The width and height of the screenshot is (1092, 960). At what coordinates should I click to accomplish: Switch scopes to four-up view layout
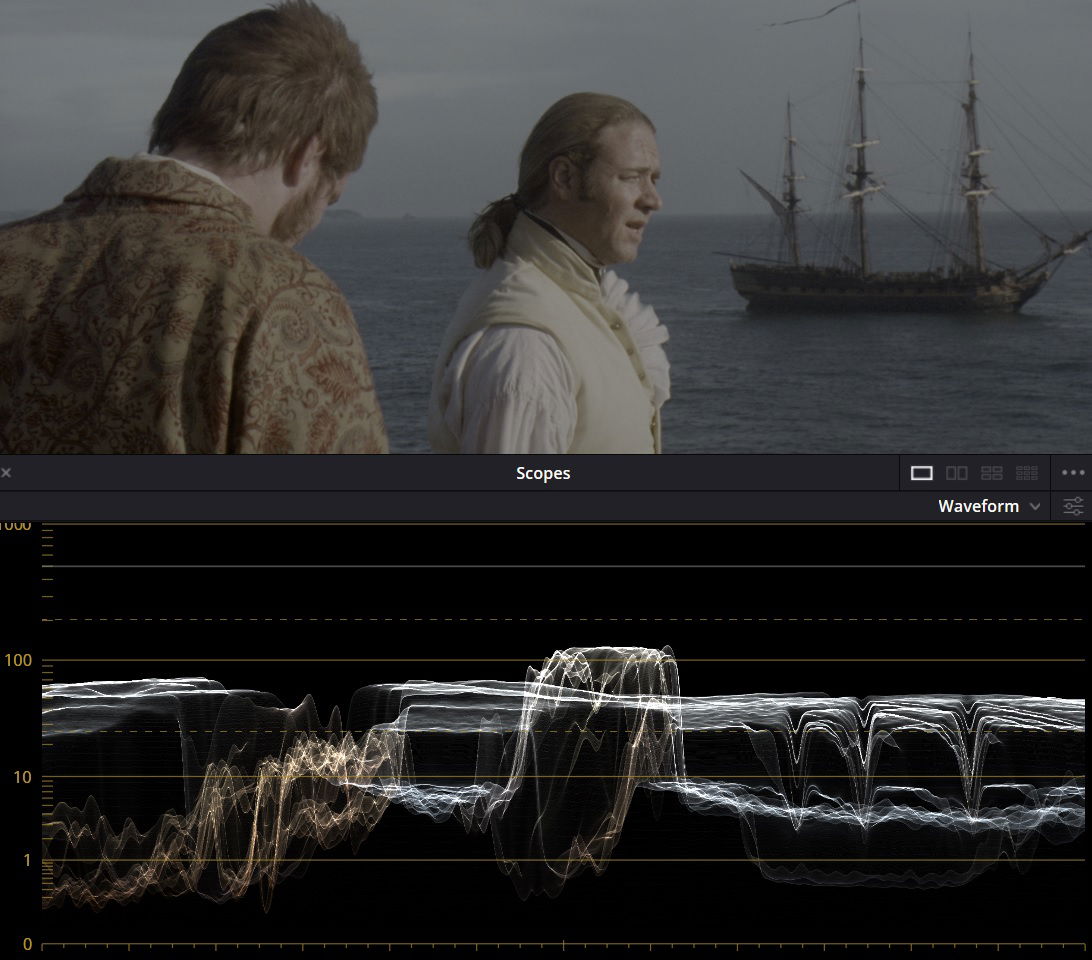[991, 474]
